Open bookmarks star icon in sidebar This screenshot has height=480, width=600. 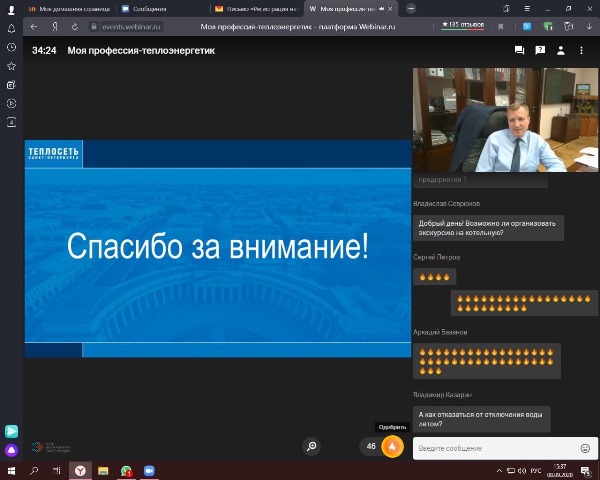point(11,66)
